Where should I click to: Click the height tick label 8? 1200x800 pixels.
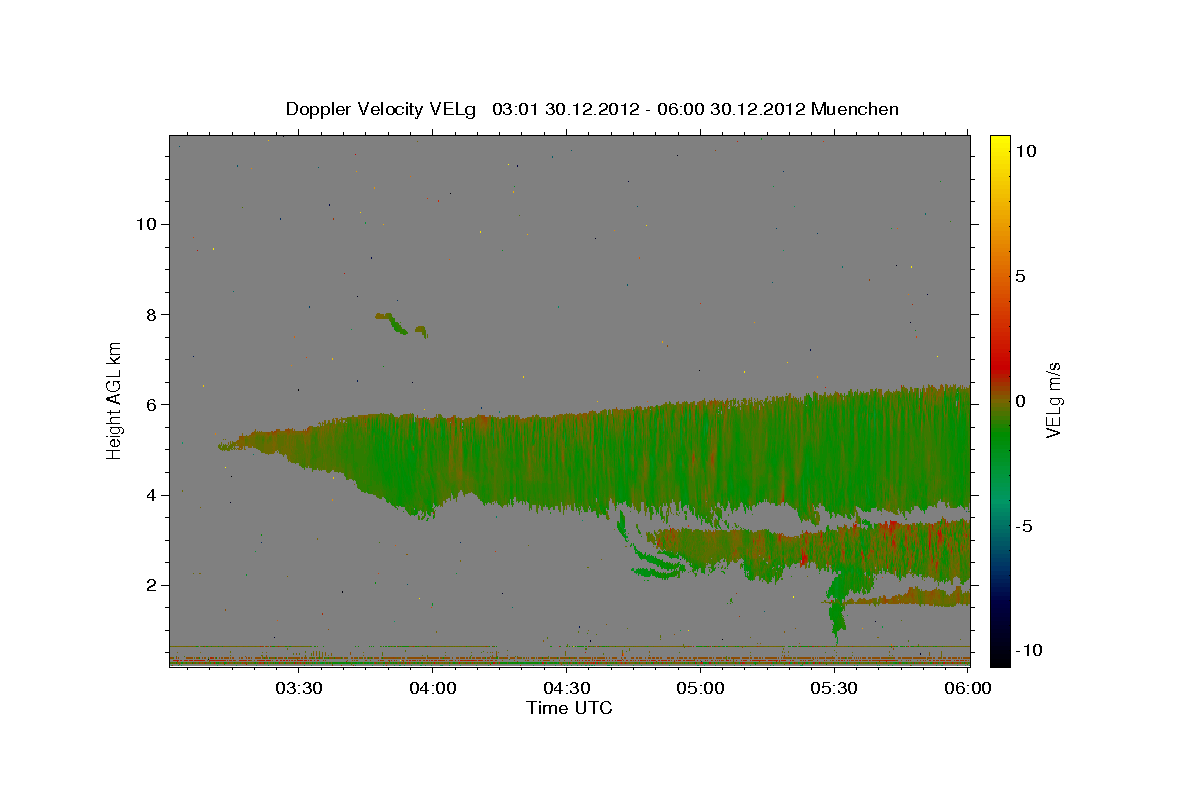(152, 314)
